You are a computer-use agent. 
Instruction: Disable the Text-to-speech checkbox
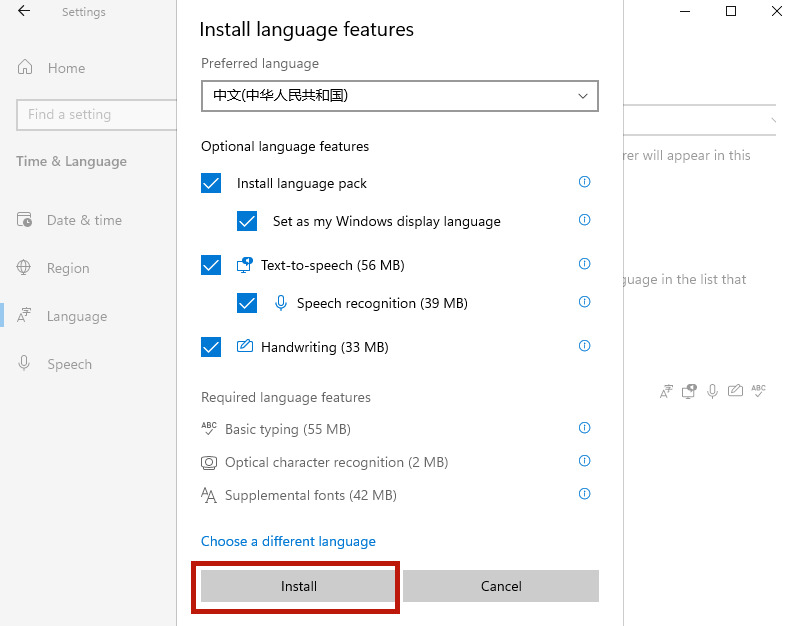click(x=211, y=265)
